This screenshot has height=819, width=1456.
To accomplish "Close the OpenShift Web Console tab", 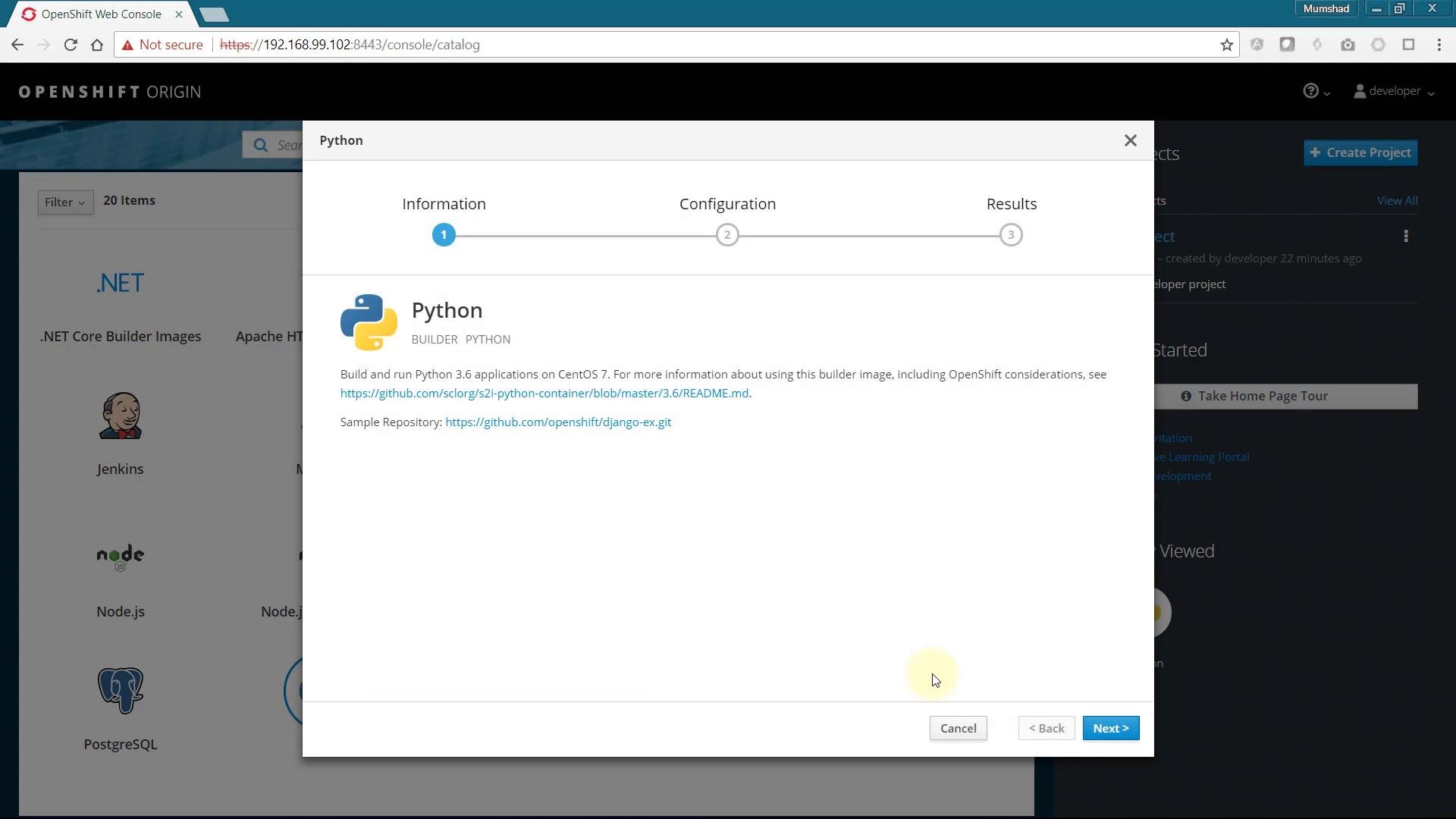I will click(179, 14).
